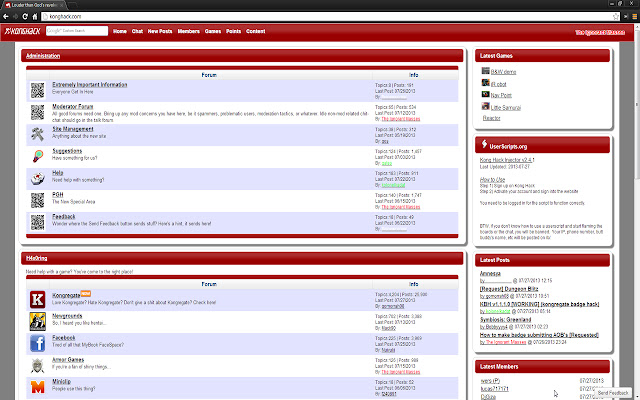640x400 pixels.
Task: Click the Armor Games shield icon
Action: click(x=38, y=365)
